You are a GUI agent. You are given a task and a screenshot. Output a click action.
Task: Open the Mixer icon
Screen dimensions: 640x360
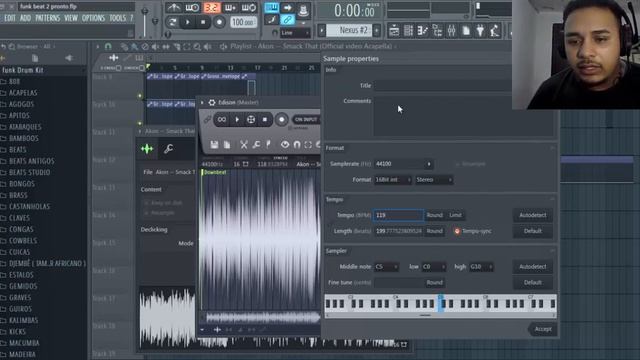pyautogui.click(x=451, y=31)
